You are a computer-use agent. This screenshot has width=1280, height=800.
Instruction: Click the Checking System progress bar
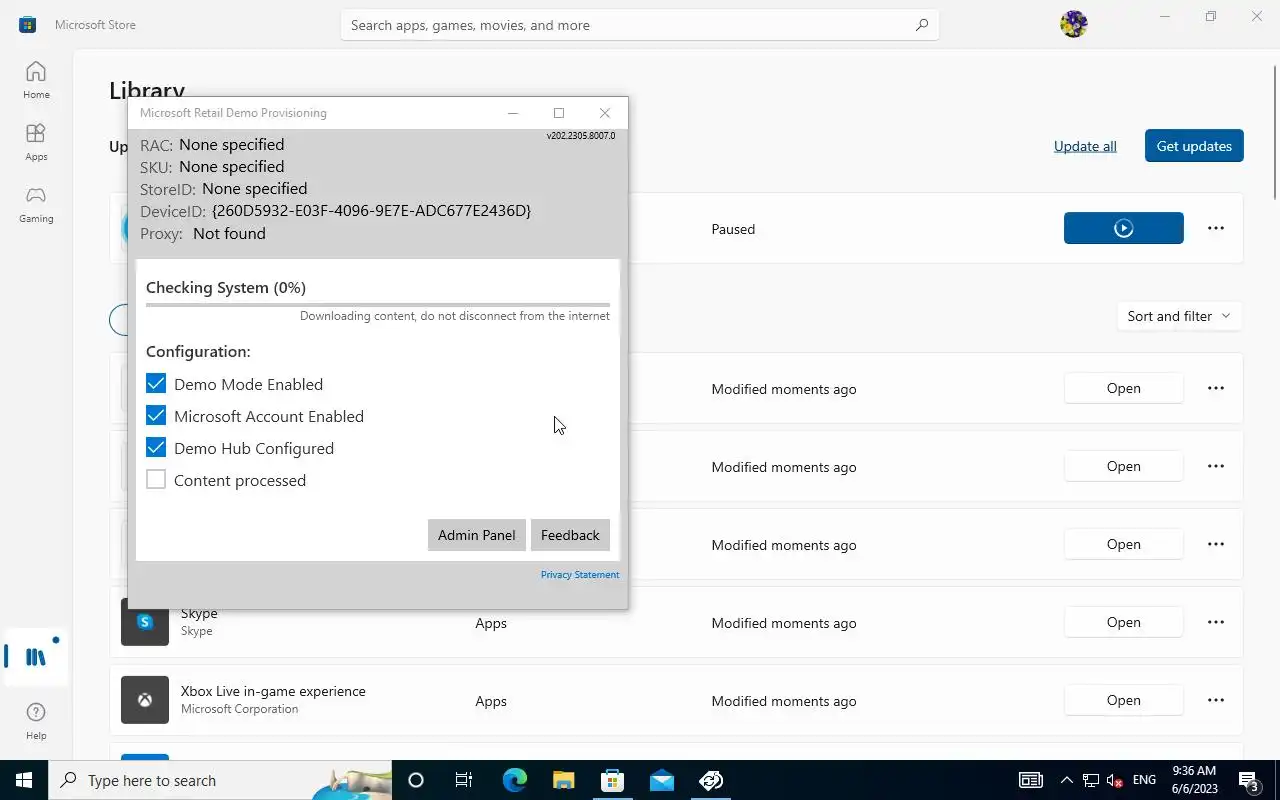tap(378, 304)
